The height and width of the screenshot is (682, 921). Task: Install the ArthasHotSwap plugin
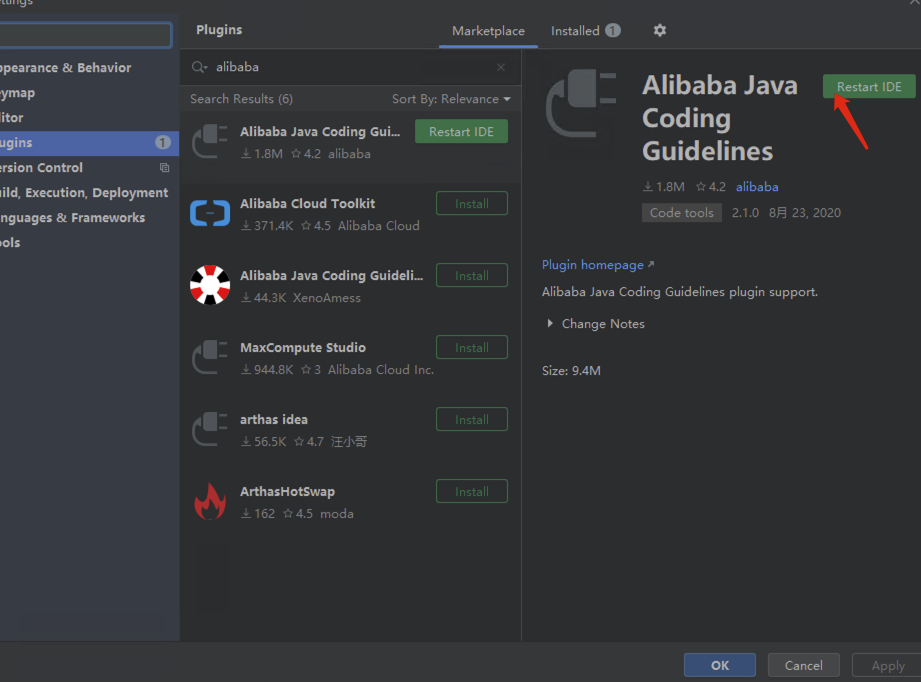coord(472,492)
